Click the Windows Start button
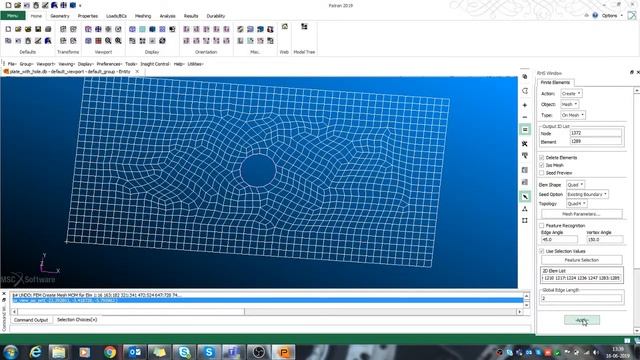The image size is (640, 360). [10, 352]
